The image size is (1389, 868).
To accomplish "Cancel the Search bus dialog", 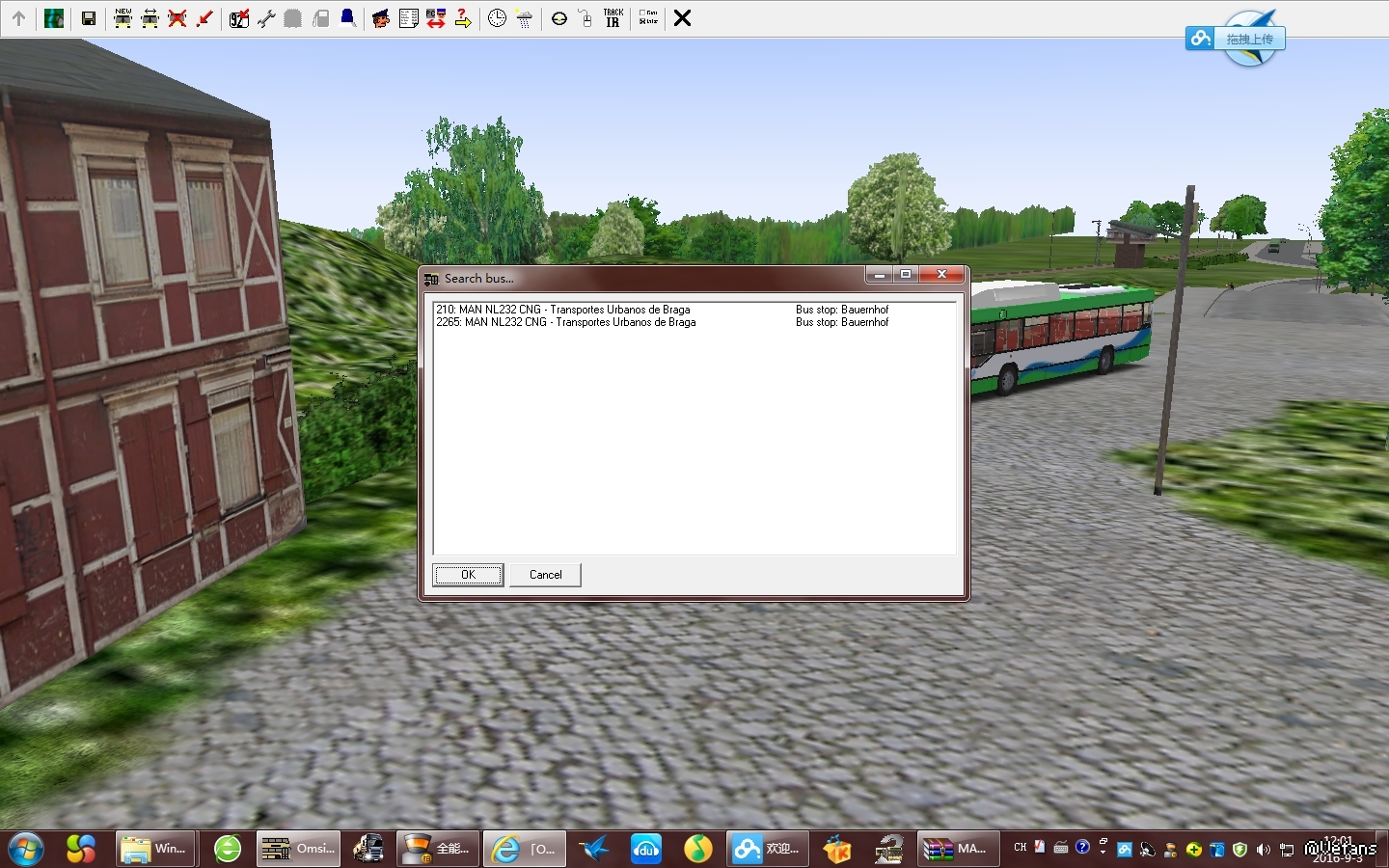I will pyautogui.click(x=545, y=575).
